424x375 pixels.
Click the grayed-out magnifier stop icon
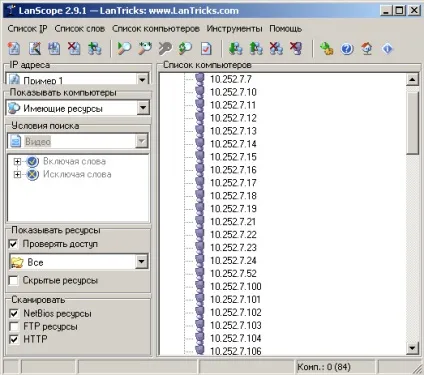click(165, 49)
